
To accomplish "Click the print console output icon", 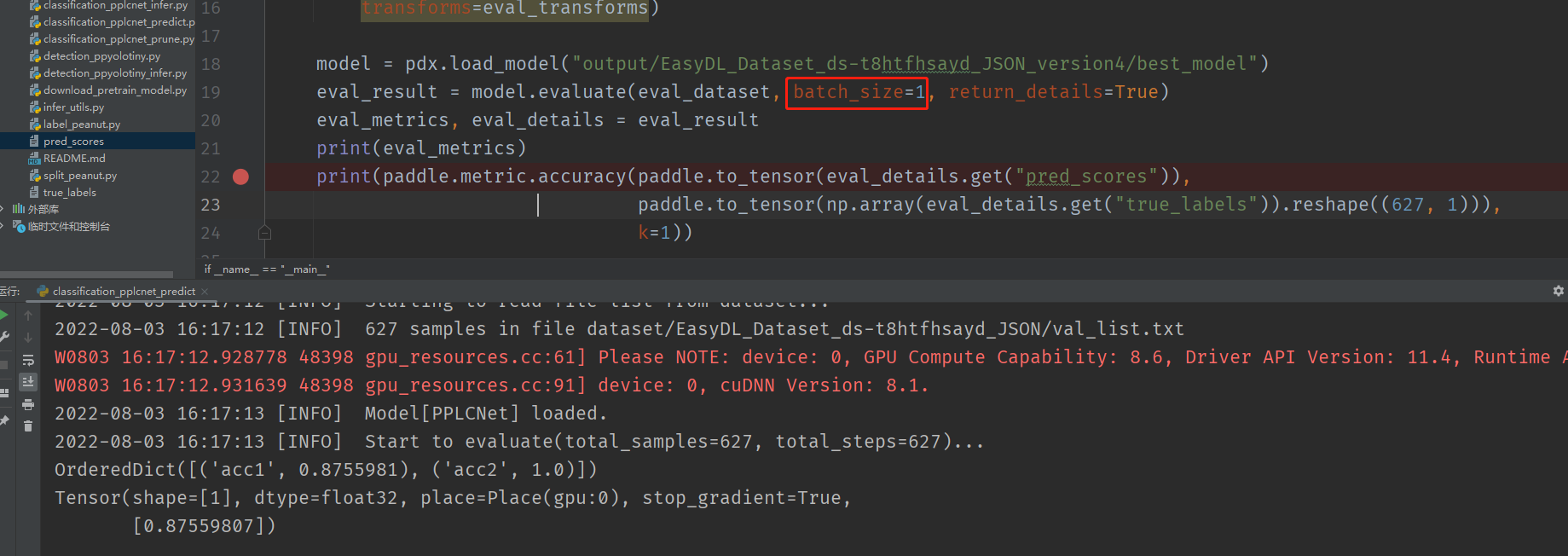I will pyautogui.click(x=28, y=404).
